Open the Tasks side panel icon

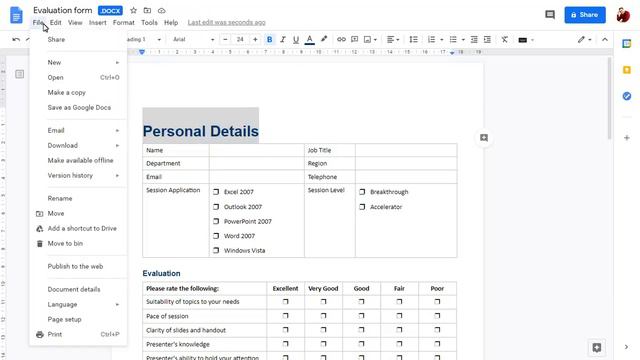pyautogui.click(x=627, y=96)
